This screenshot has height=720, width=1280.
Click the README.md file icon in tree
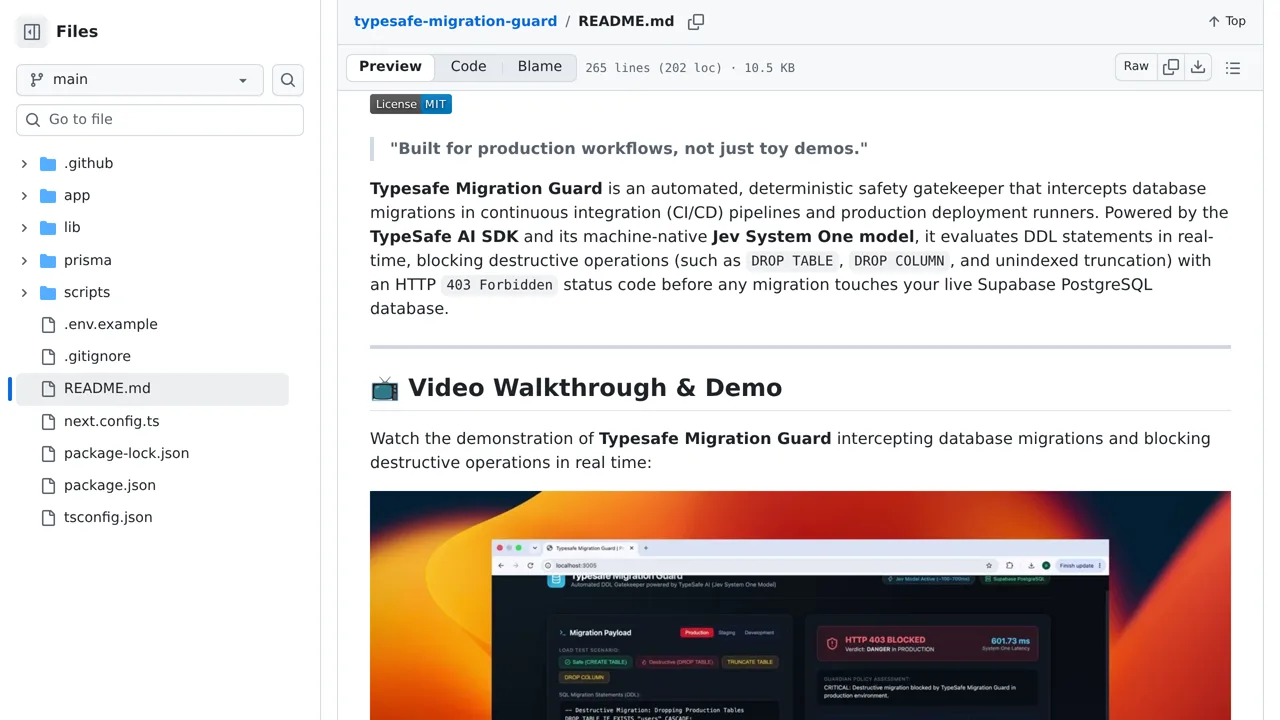[48, 388]
